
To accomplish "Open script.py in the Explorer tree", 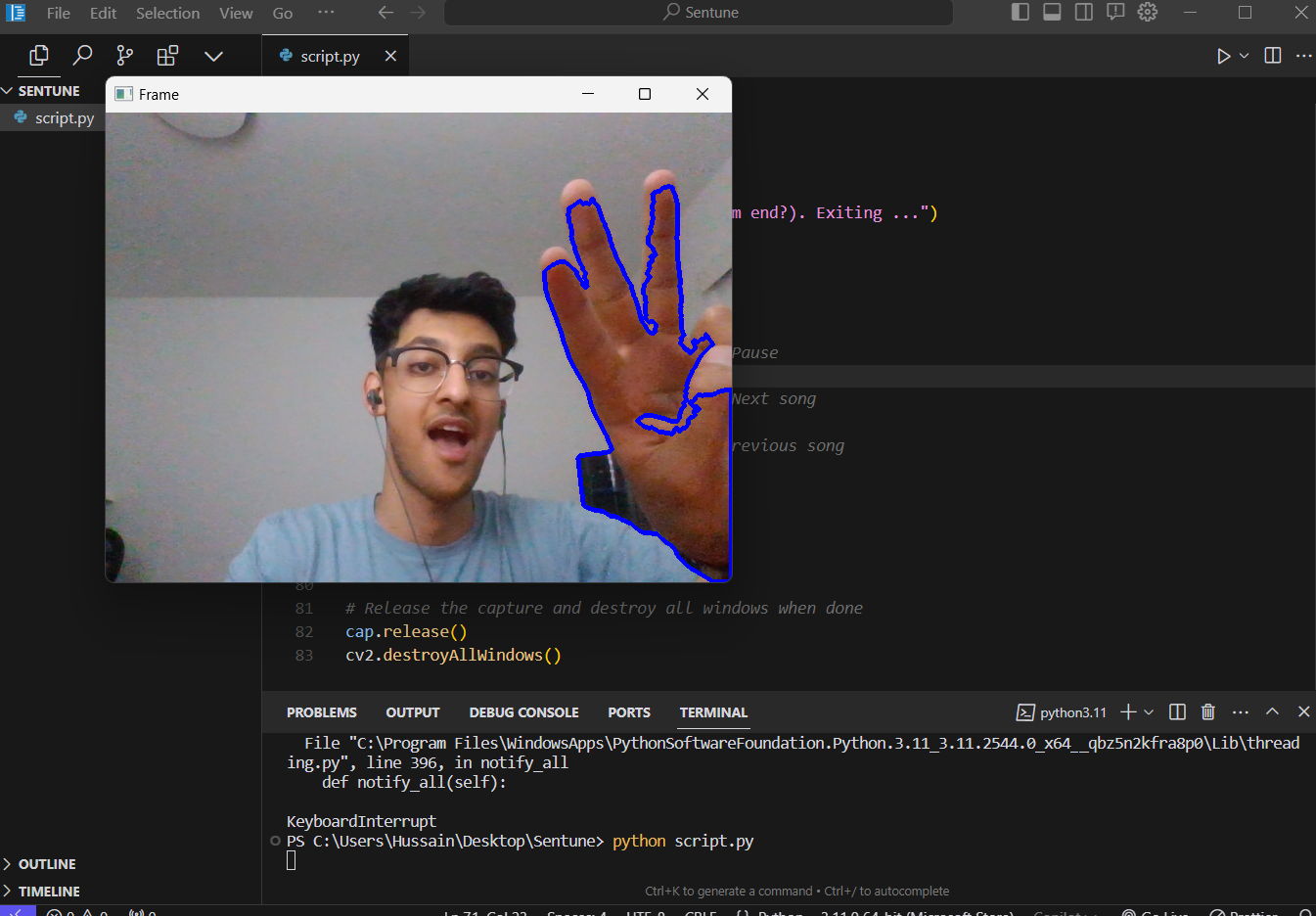I will pyautogui.click(x=65, y=118).
